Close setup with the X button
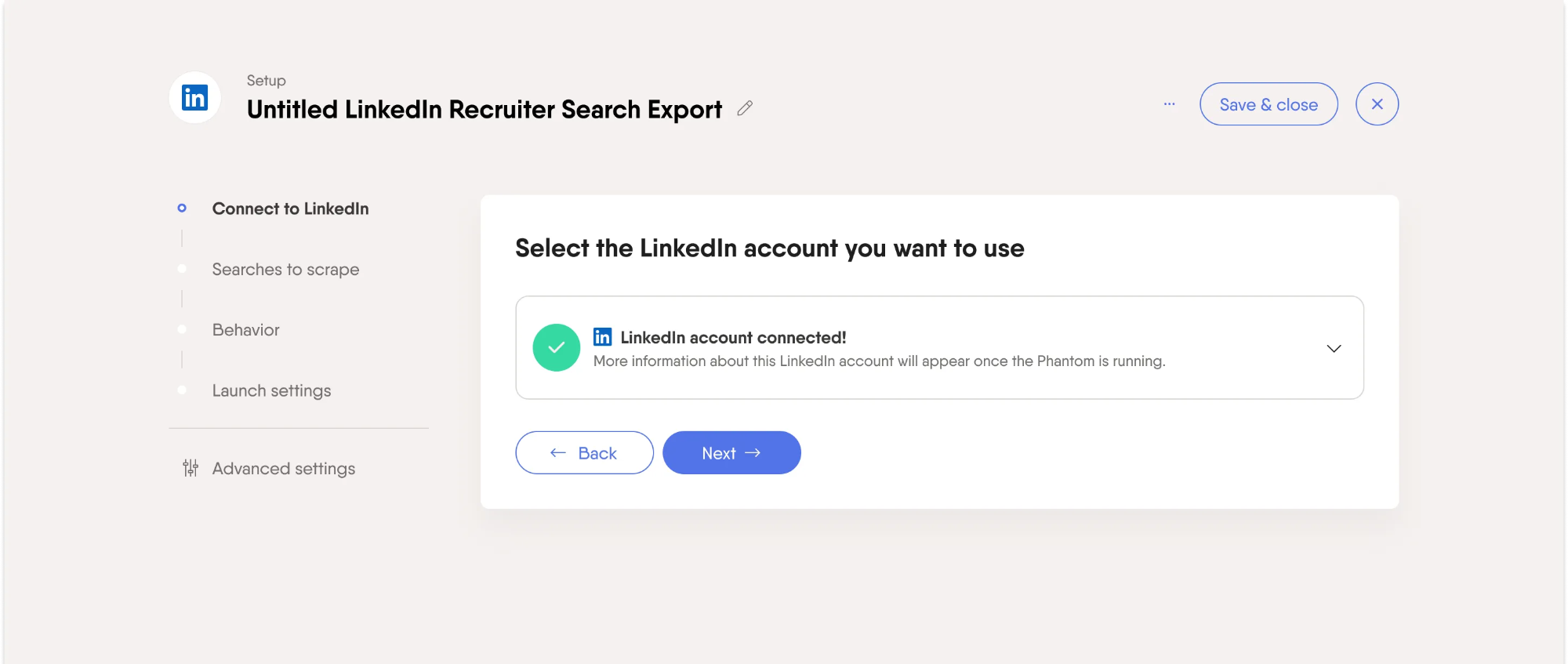This screenshot has height=664, width=1568. click(x=1377, y=104)
